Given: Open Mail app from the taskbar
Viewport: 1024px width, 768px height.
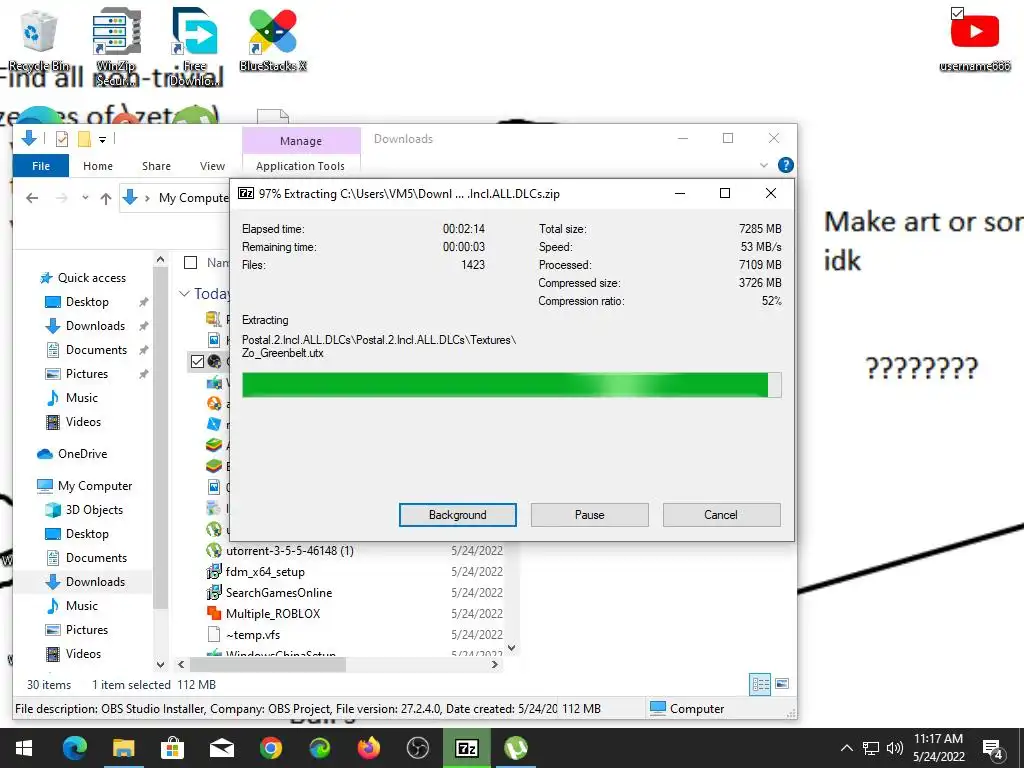Looking at the screenshot, I should [222, 748].
